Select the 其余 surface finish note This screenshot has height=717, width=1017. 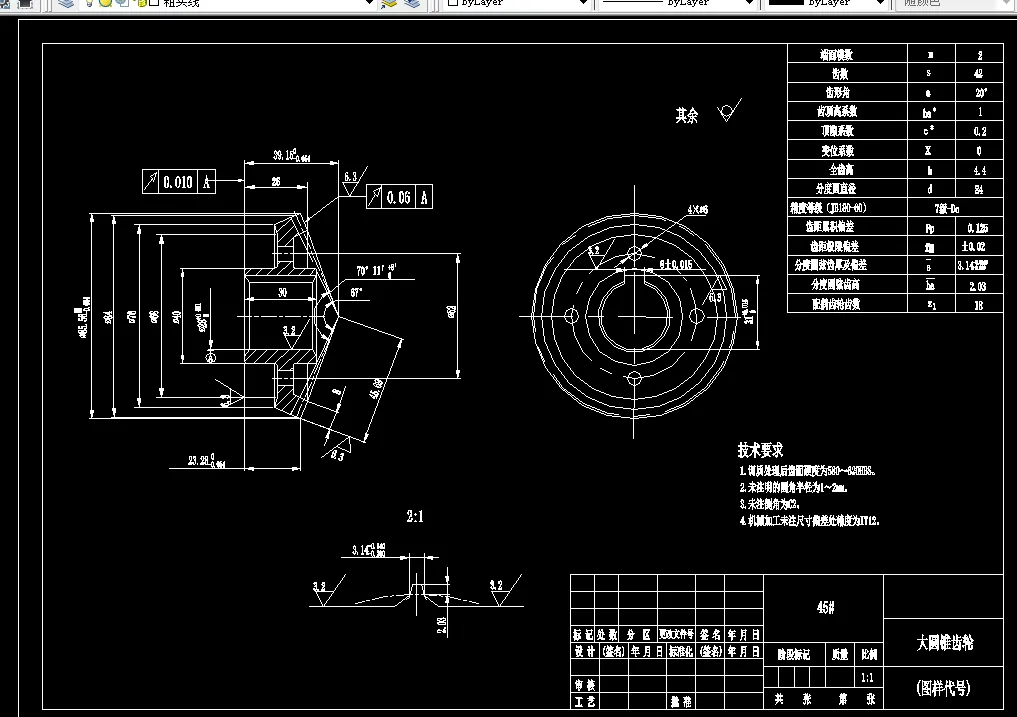click(686, 115)
